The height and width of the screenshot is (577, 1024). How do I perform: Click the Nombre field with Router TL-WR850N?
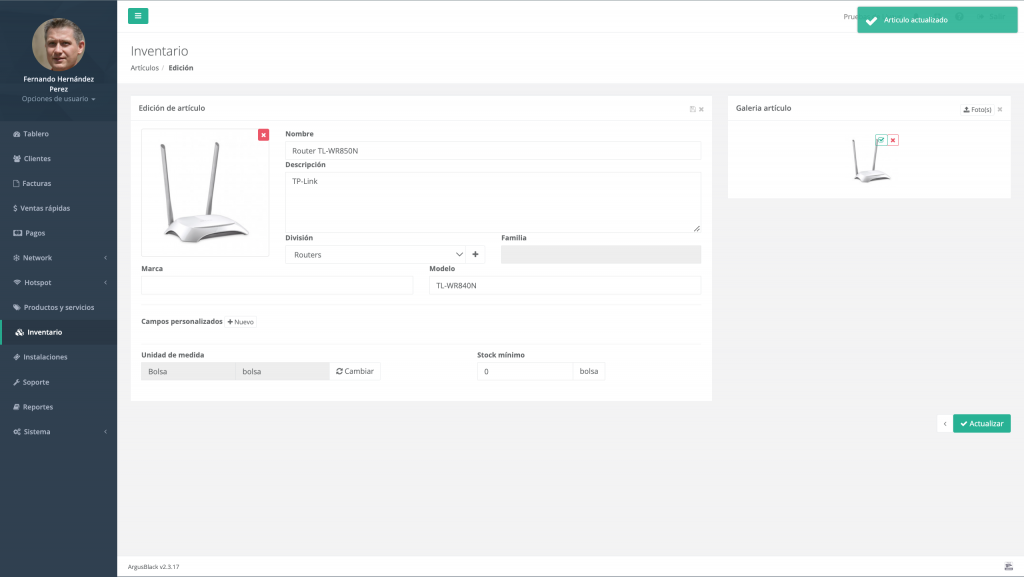(493, 151)
